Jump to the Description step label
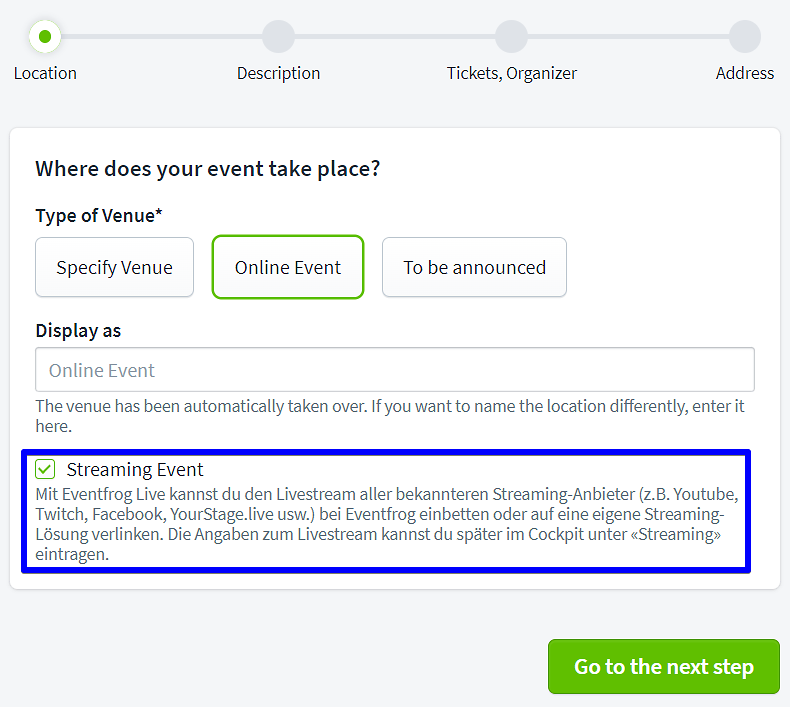This screenshot has height=707, width=790. (278, 73)
